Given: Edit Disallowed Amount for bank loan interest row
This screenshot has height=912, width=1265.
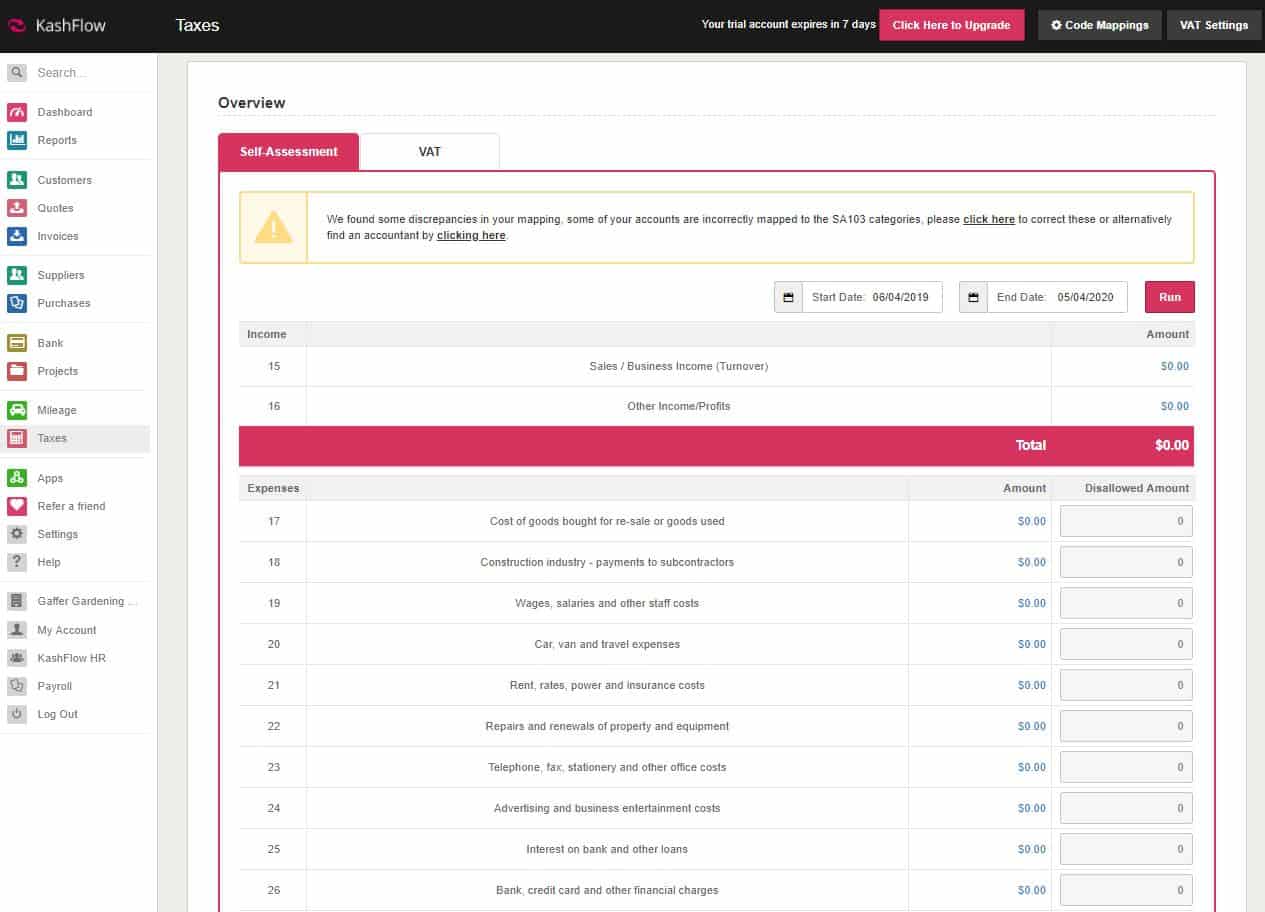Looking at the screenshot, I should tap(1126, 849).
